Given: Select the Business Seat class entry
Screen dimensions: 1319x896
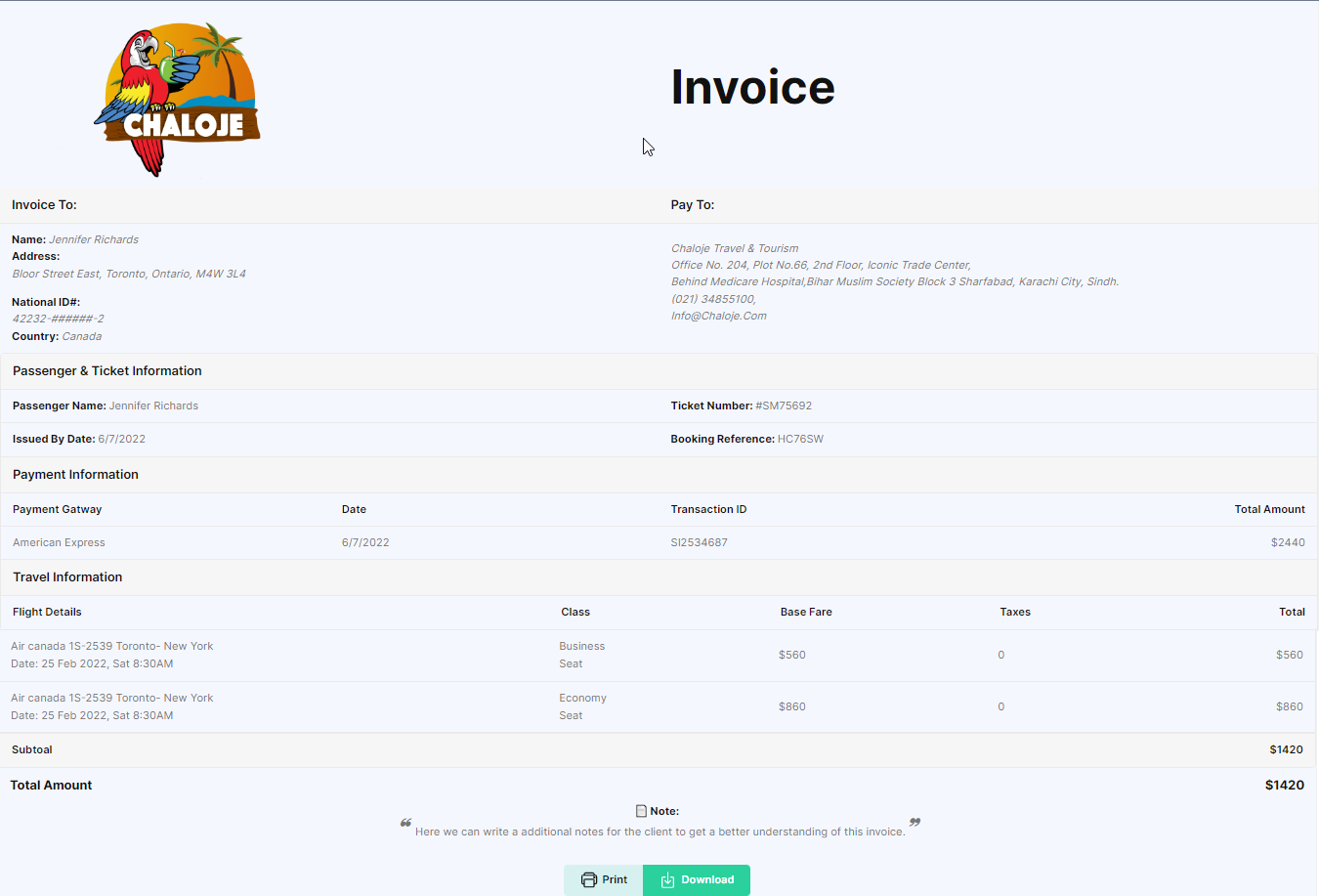Looking at the screenshot, I should coord(582,655).
